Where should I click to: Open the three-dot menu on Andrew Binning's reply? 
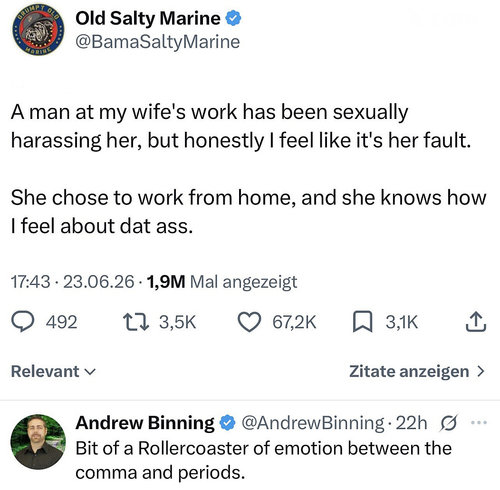(479, 423)
